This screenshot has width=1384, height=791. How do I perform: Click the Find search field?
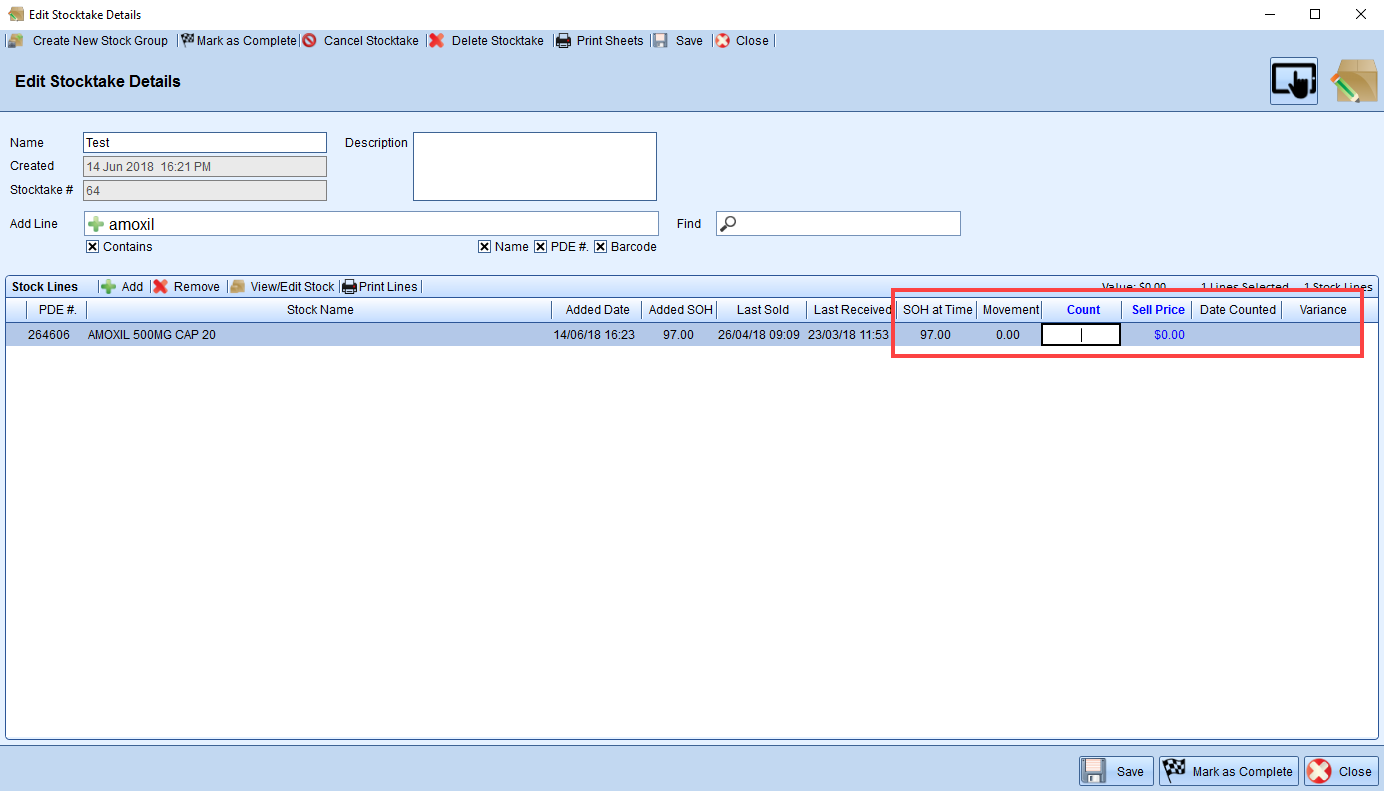coord(838,224)
